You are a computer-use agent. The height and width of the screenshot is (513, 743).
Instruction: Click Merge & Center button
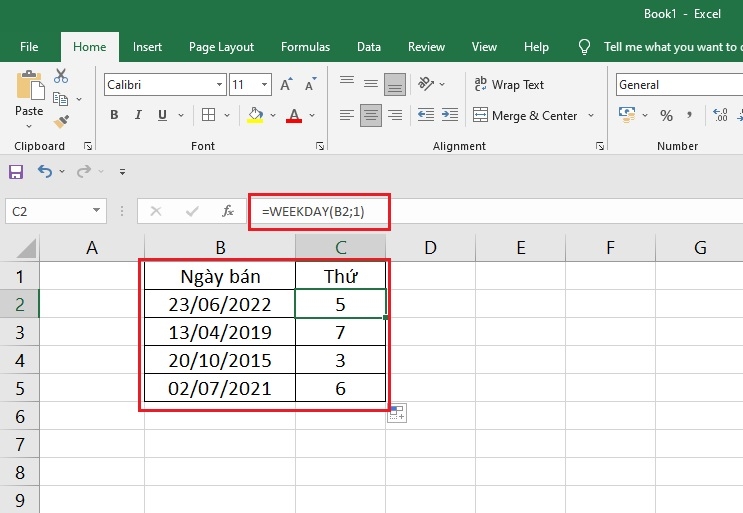point(525,116)
